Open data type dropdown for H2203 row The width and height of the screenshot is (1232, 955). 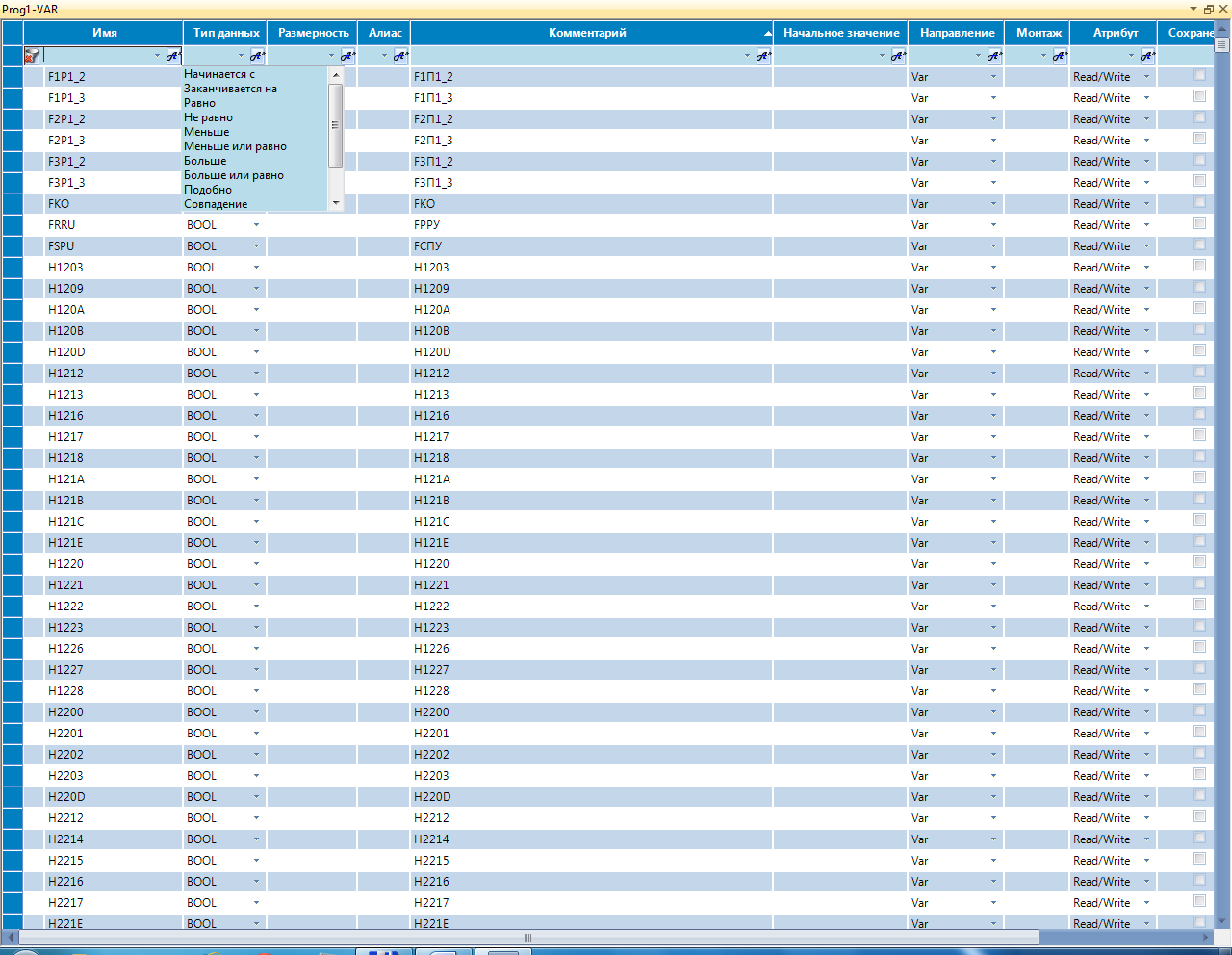pos(257,776)
